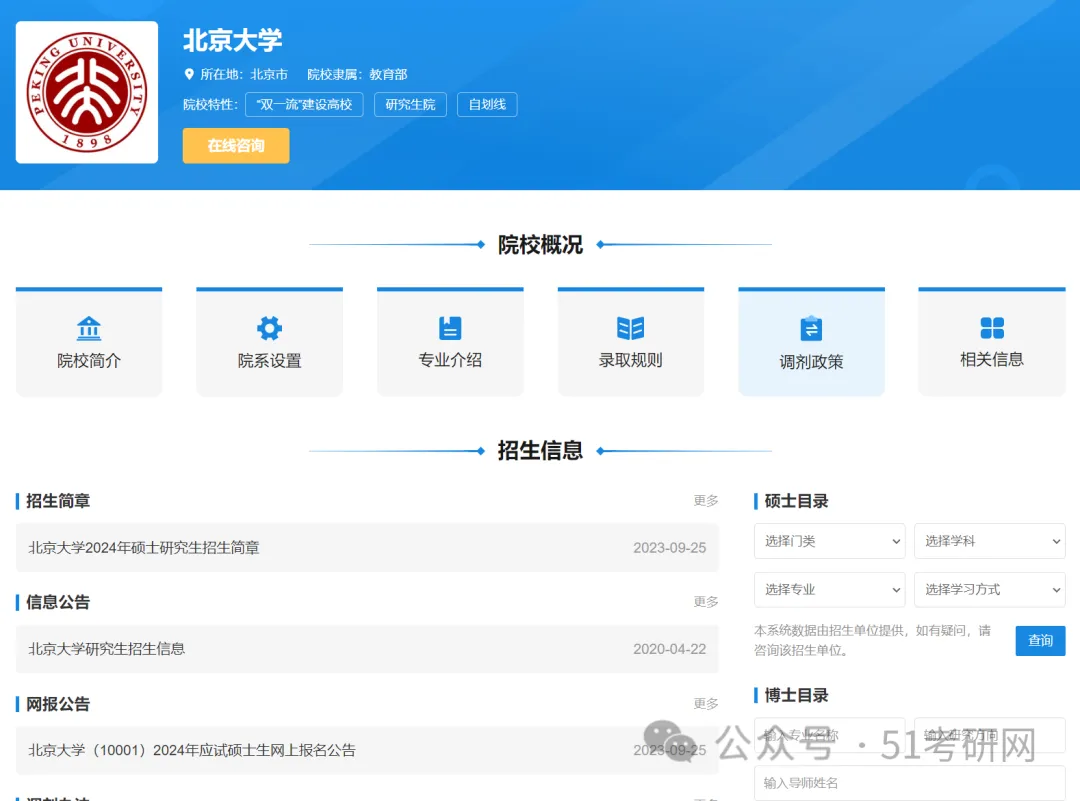Click the 自划线 tag
Image resolution: width=1080 pixels, height=801 pixels.
coord(487,105)
